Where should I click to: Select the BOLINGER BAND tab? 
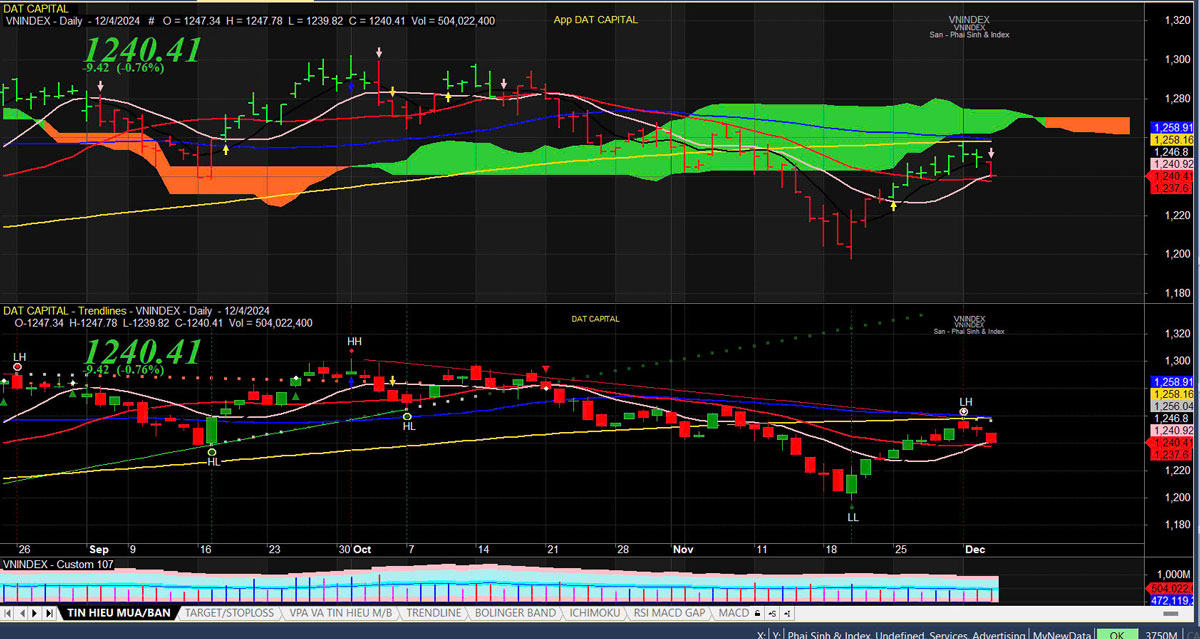pos(515,612)
